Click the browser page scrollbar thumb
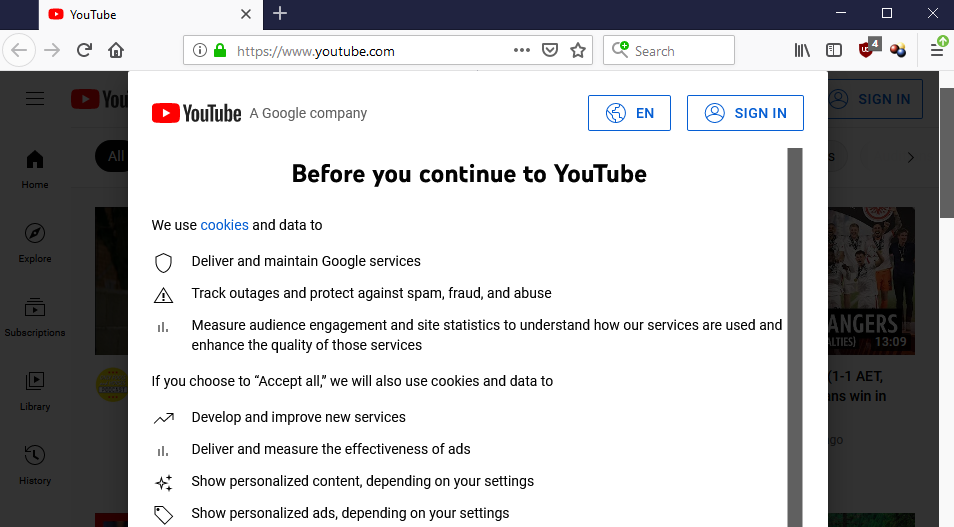Image resolution: width=954 pixels, height=527 pixels. [x=947, y=152]
